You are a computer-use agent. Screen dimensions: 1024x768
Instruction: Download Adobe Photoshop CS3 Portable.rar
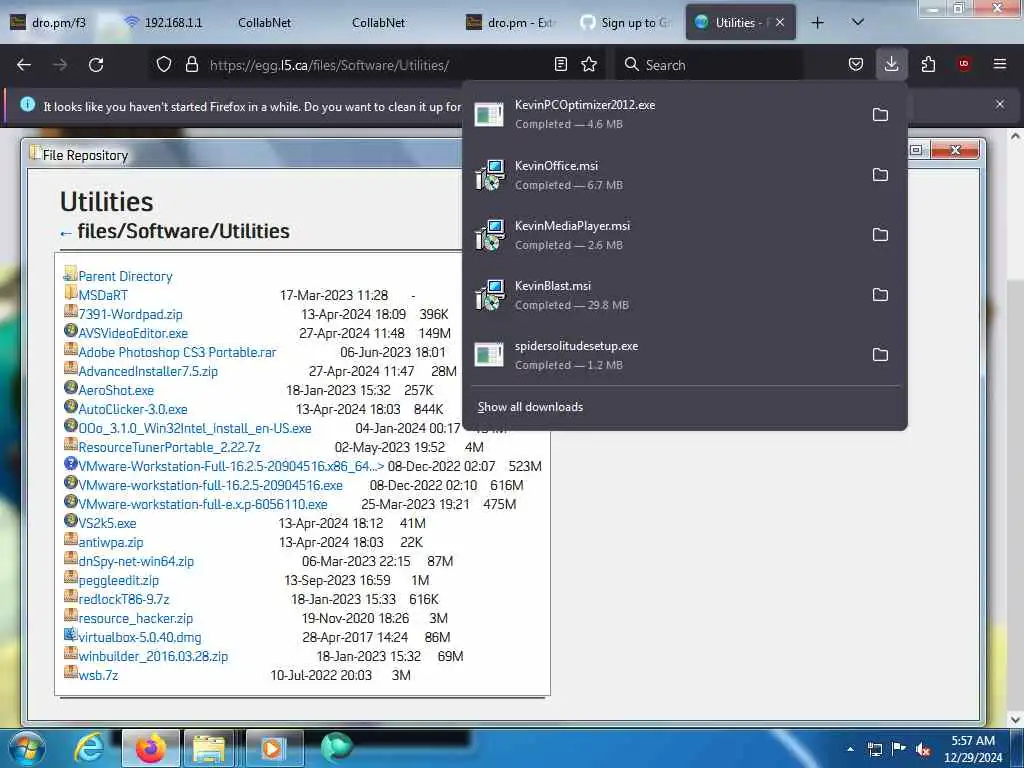[x=177, y=352]
